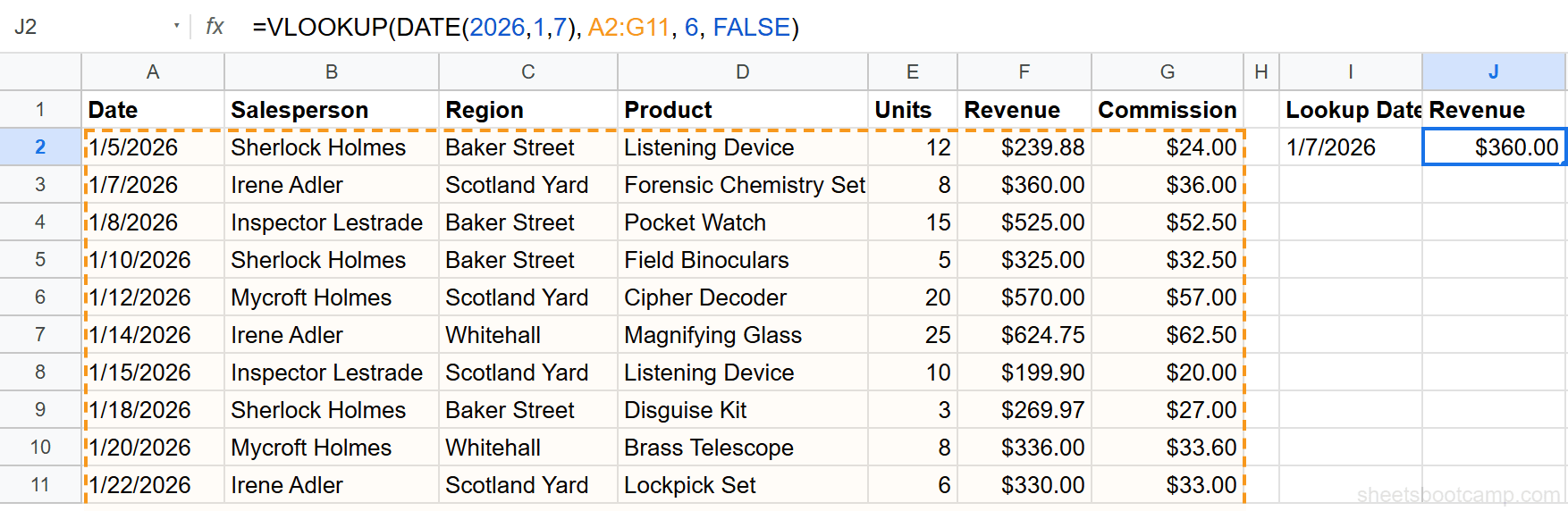The height and width of the screenshot is (511, 1568).
Task: Select column C header
Action: (528, 71)
